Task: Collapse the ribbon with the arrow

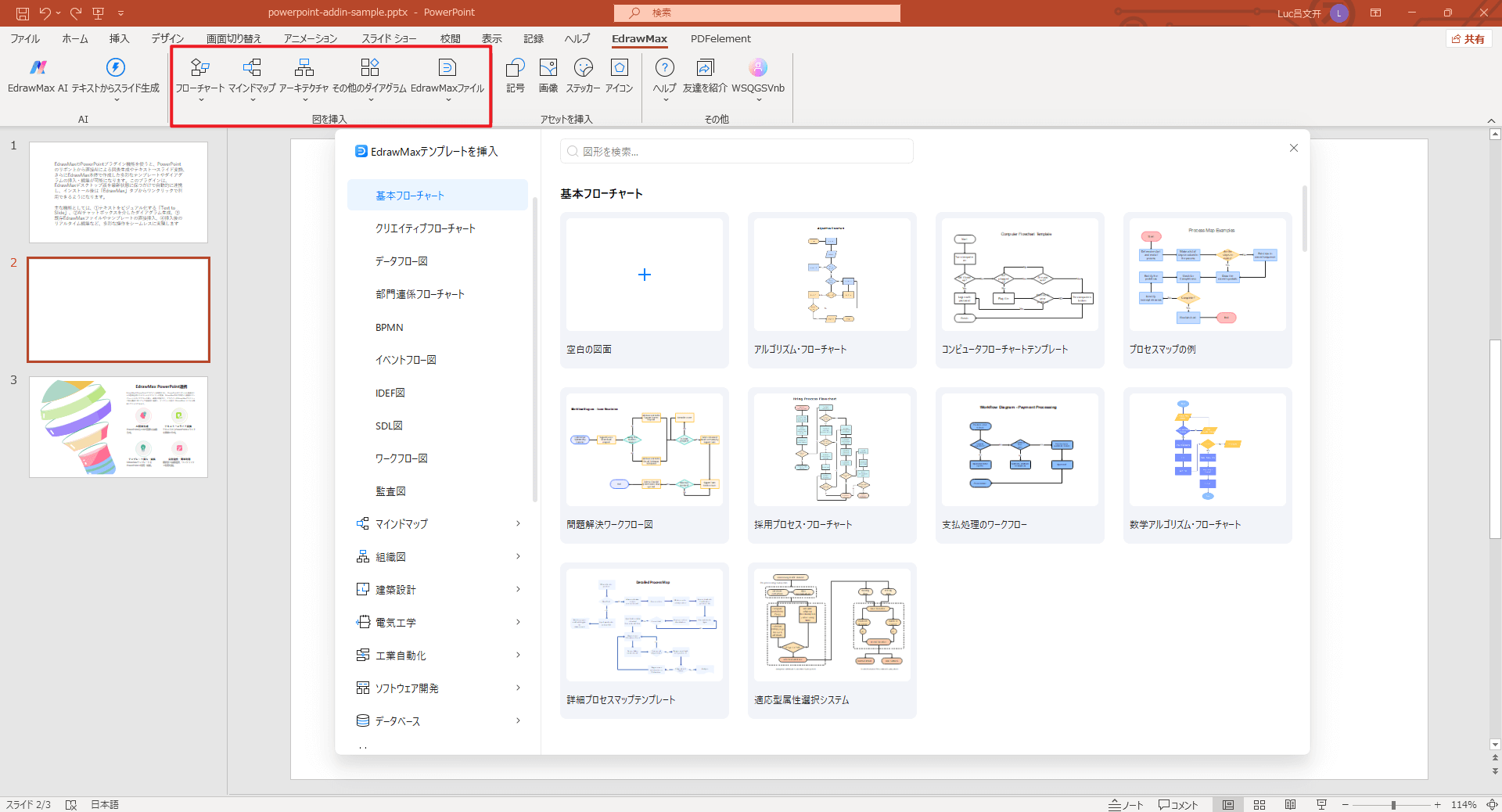Action: [1491, 120]
